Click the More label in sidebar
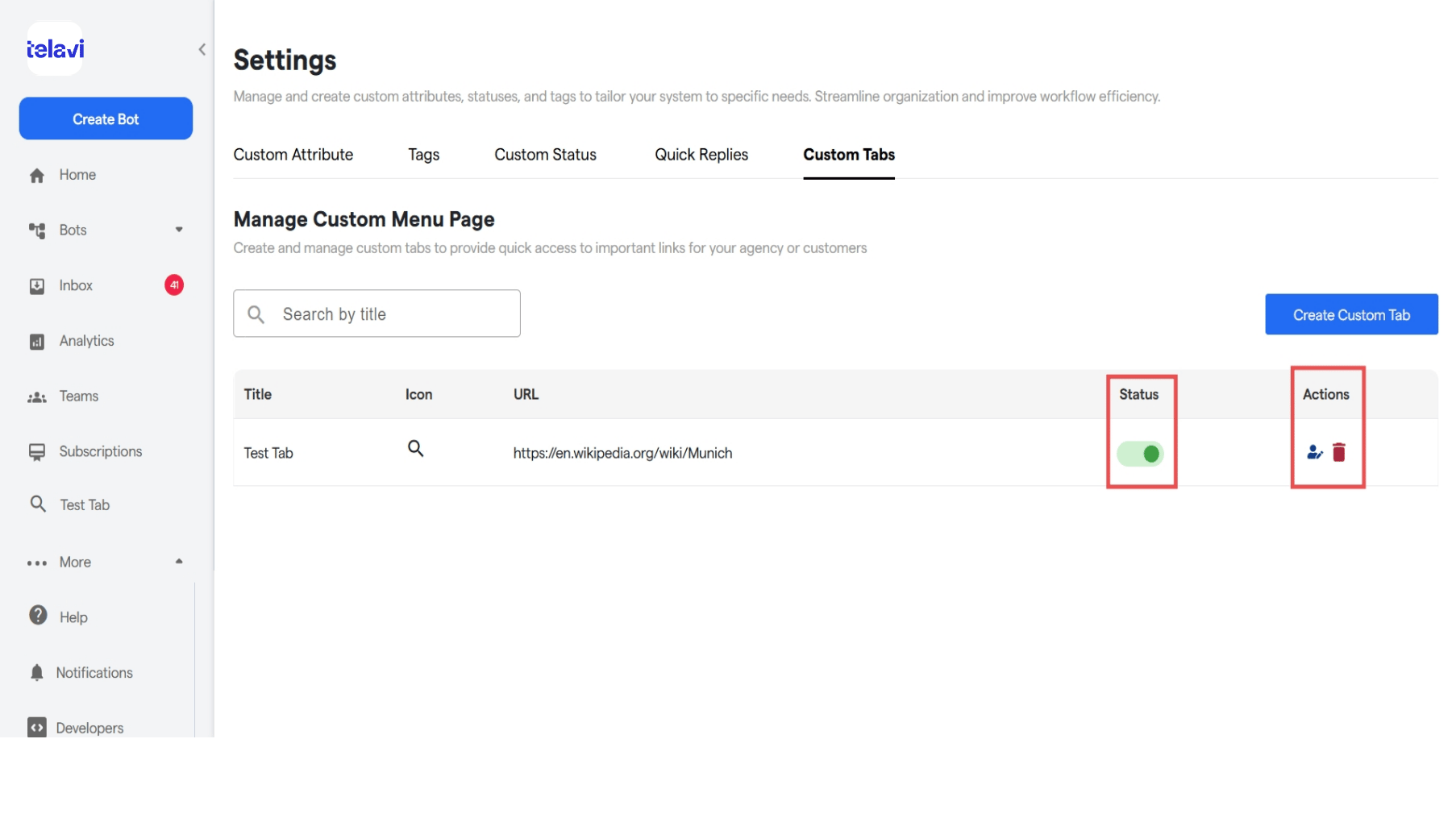This screenshot has width=1456, height=822. (x=75, y=563)
